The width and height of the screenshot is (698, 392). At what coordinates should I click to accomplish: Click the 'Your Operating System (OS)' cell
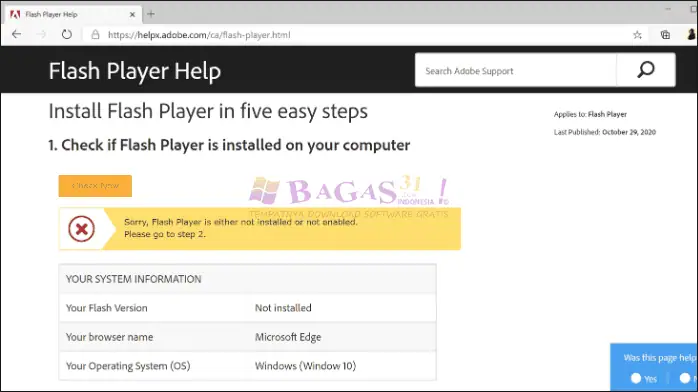coord(128,366)
